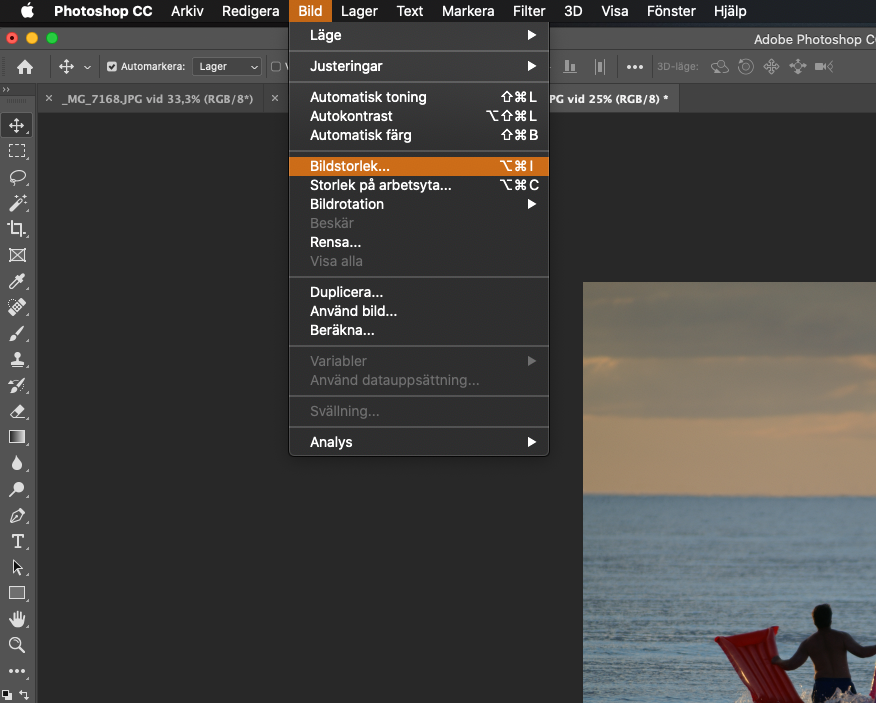Select the Path Selection tool

(17, 567)
